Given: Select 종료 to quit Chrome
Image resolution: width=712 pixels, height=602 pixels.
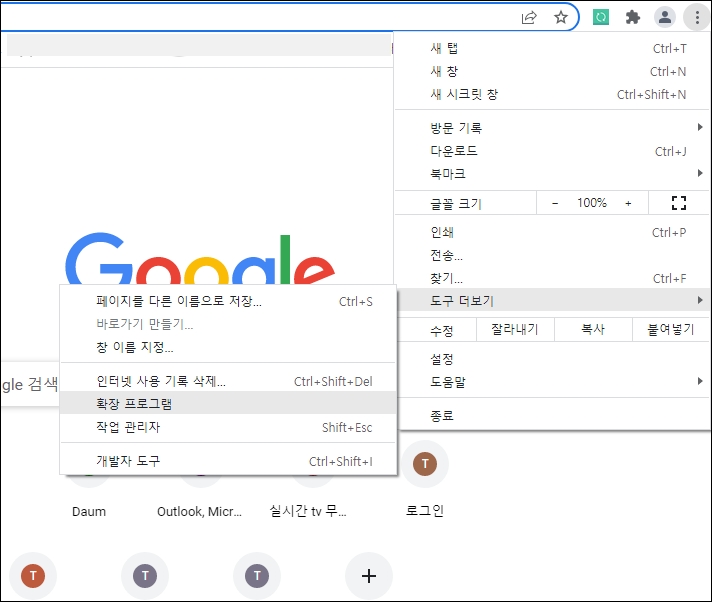Looking at the screenshot, I should (552, 415).
